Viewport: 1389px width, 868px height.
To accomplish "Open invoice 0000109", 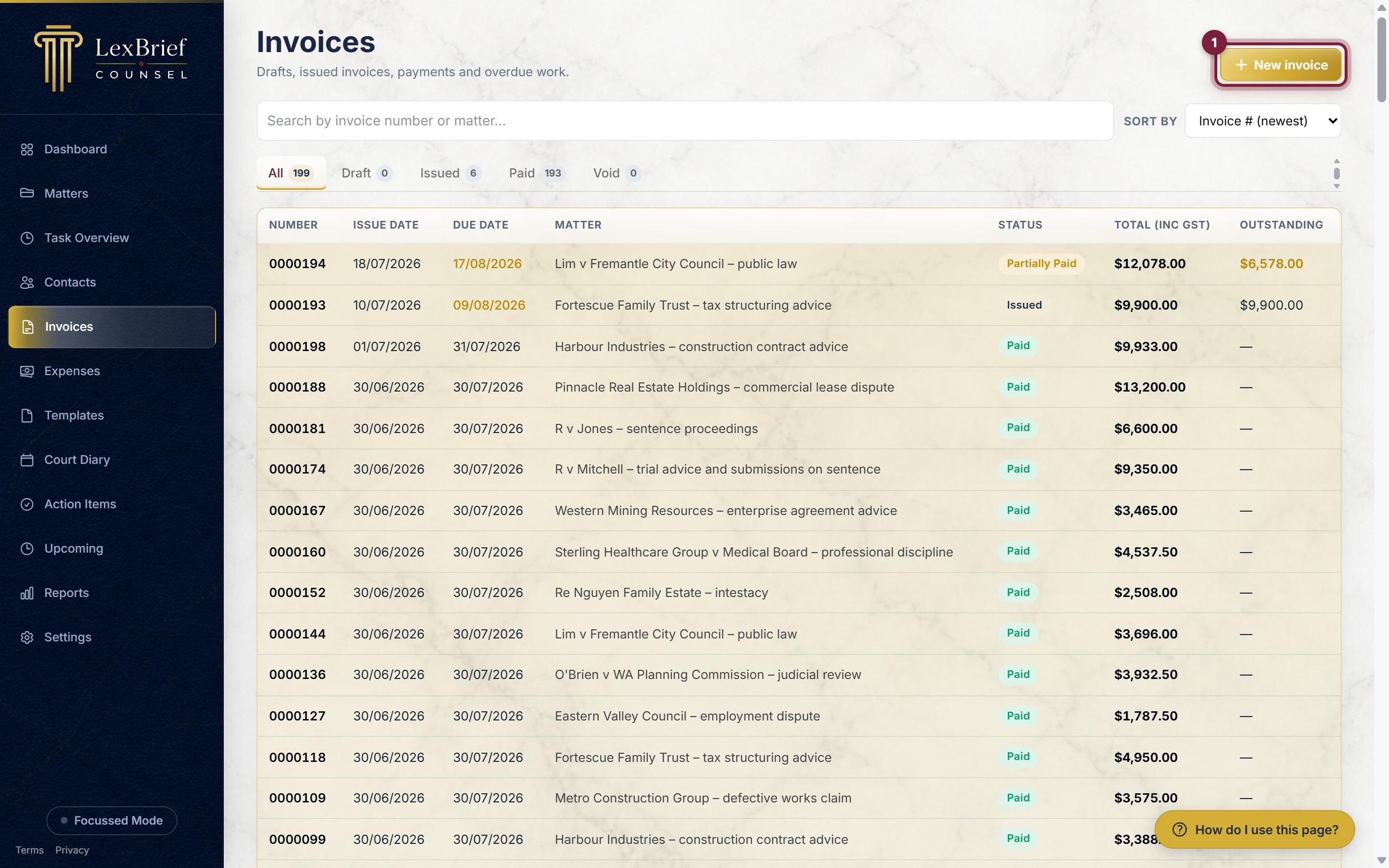I will [x=799, y=799].
